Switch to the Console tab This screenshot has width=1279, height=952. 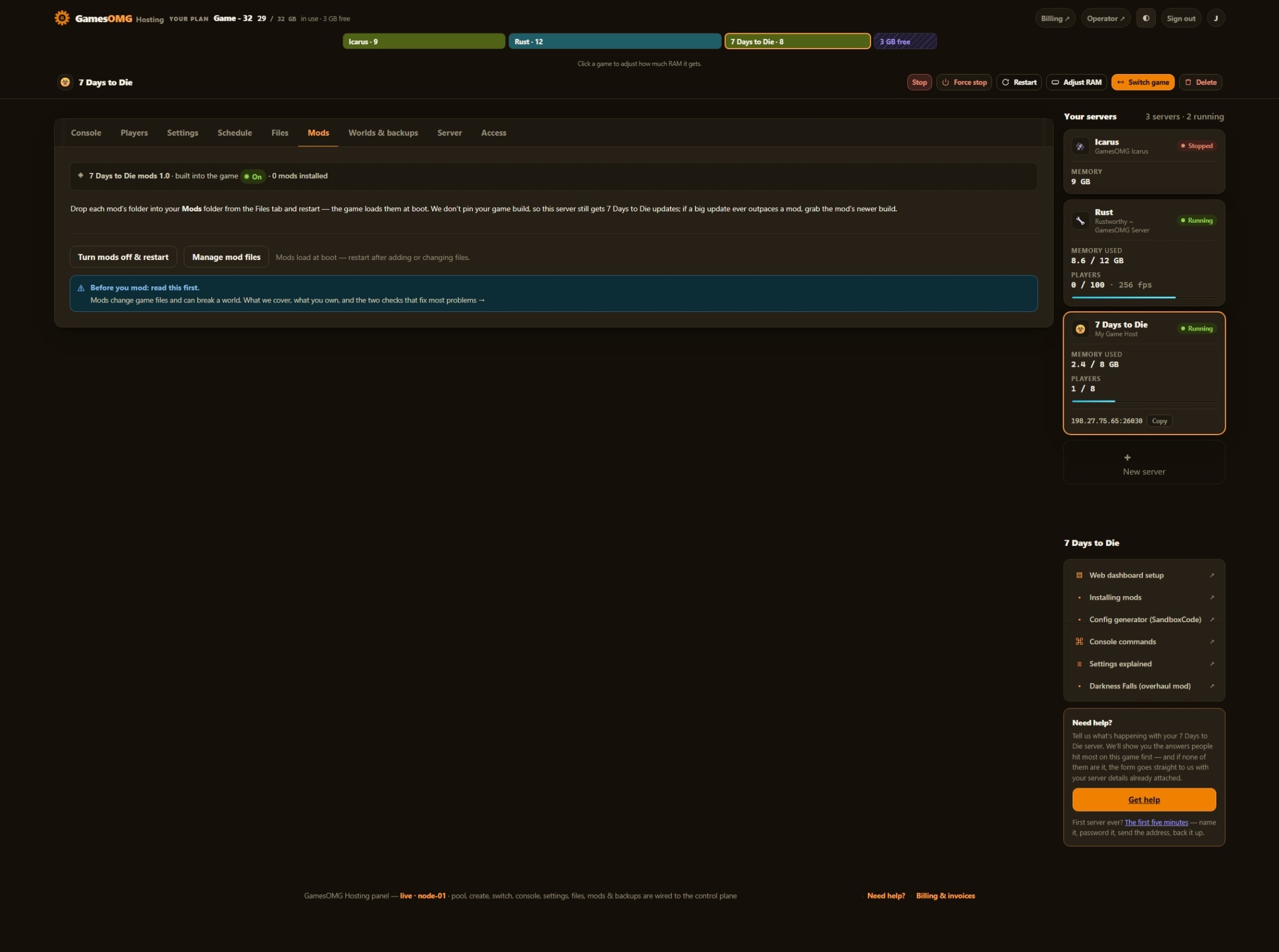[86, 133]
